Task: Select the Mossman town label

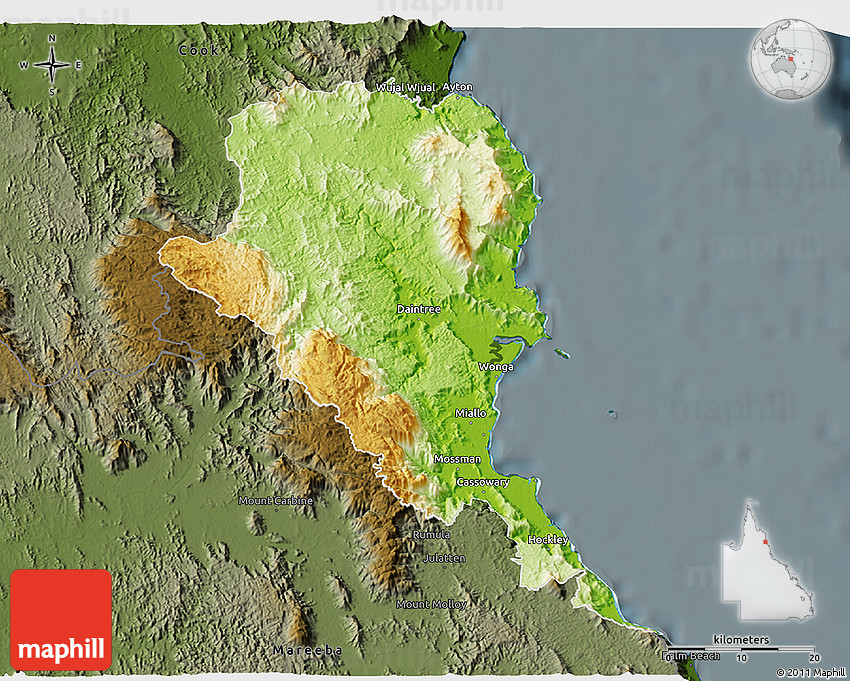Action: pyautogui.click(x=457, y=459)
